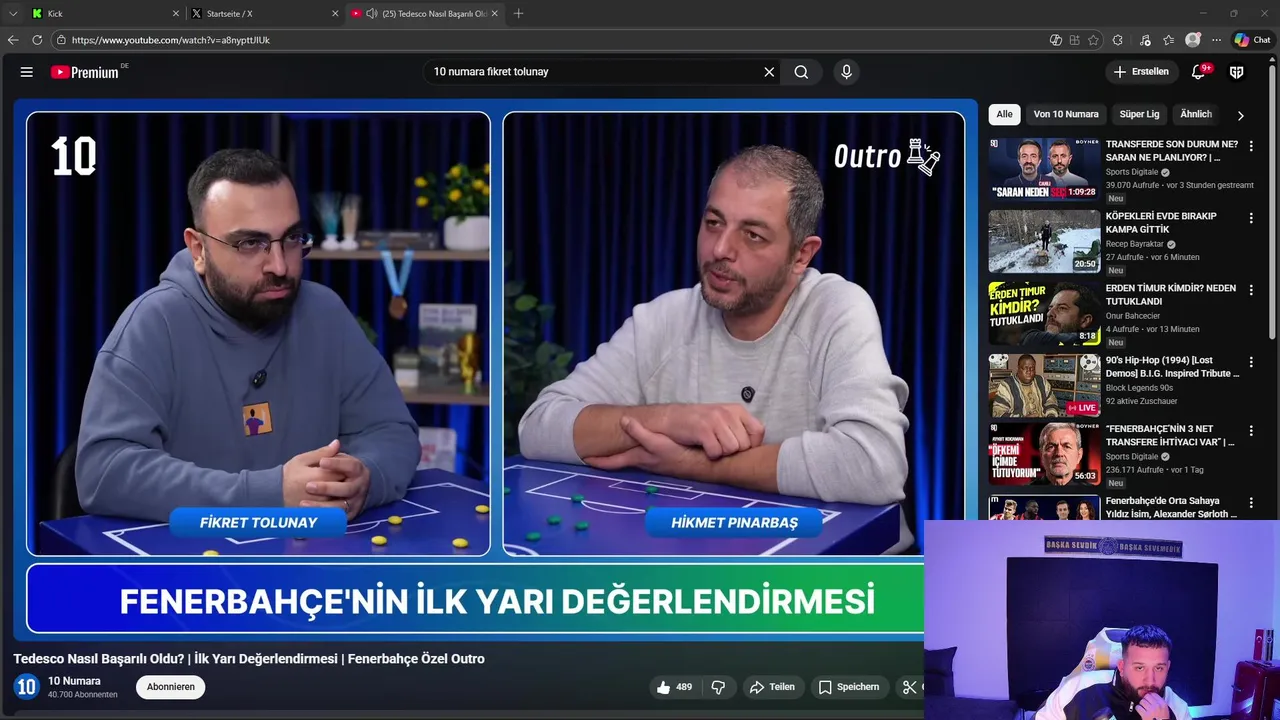Screen dimensions: 1280x720
Task: Open the media control music icon
Action: (x=1145, y=40)
